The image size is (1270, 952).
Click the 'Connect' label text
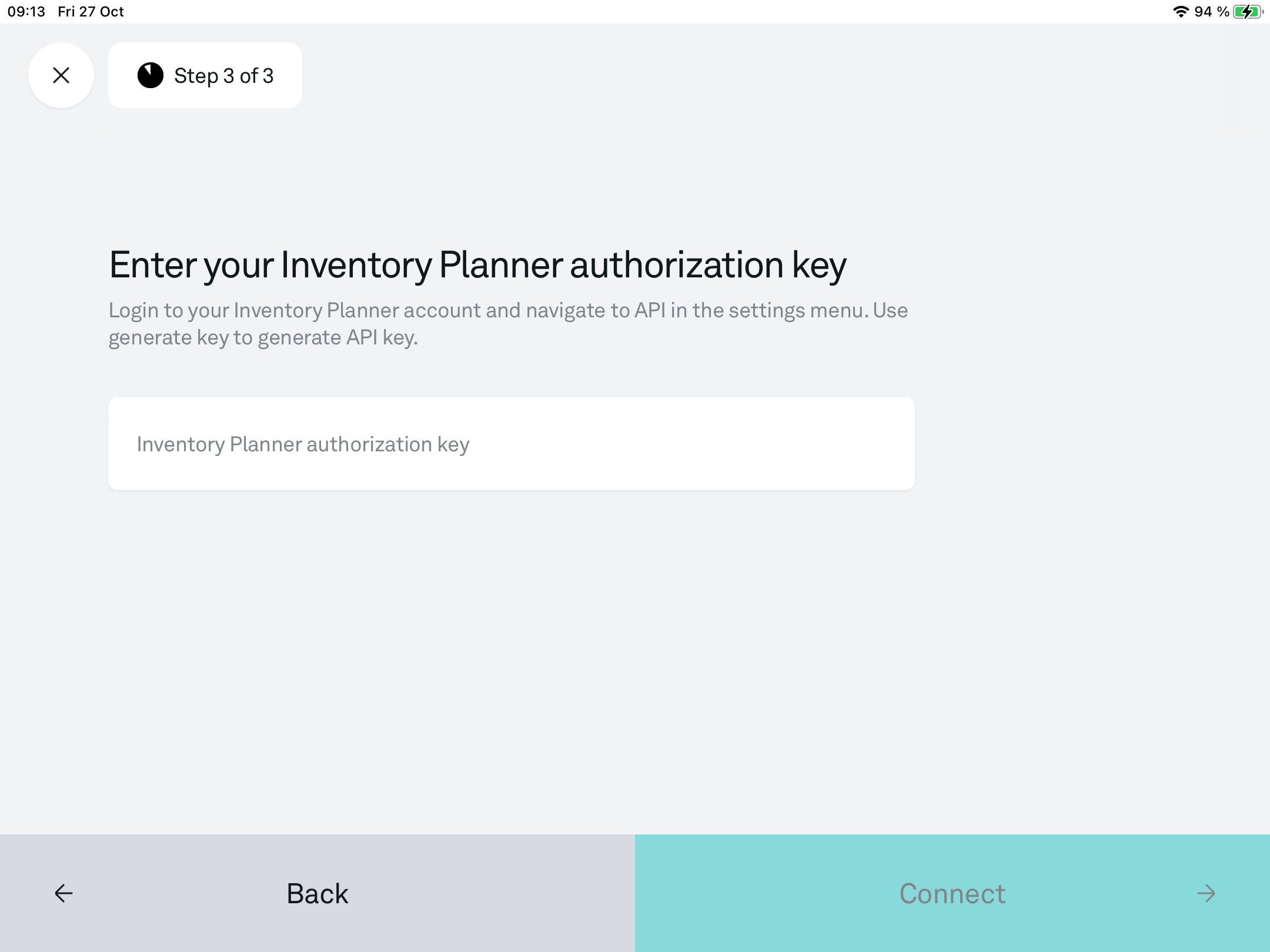coord(952,894)
